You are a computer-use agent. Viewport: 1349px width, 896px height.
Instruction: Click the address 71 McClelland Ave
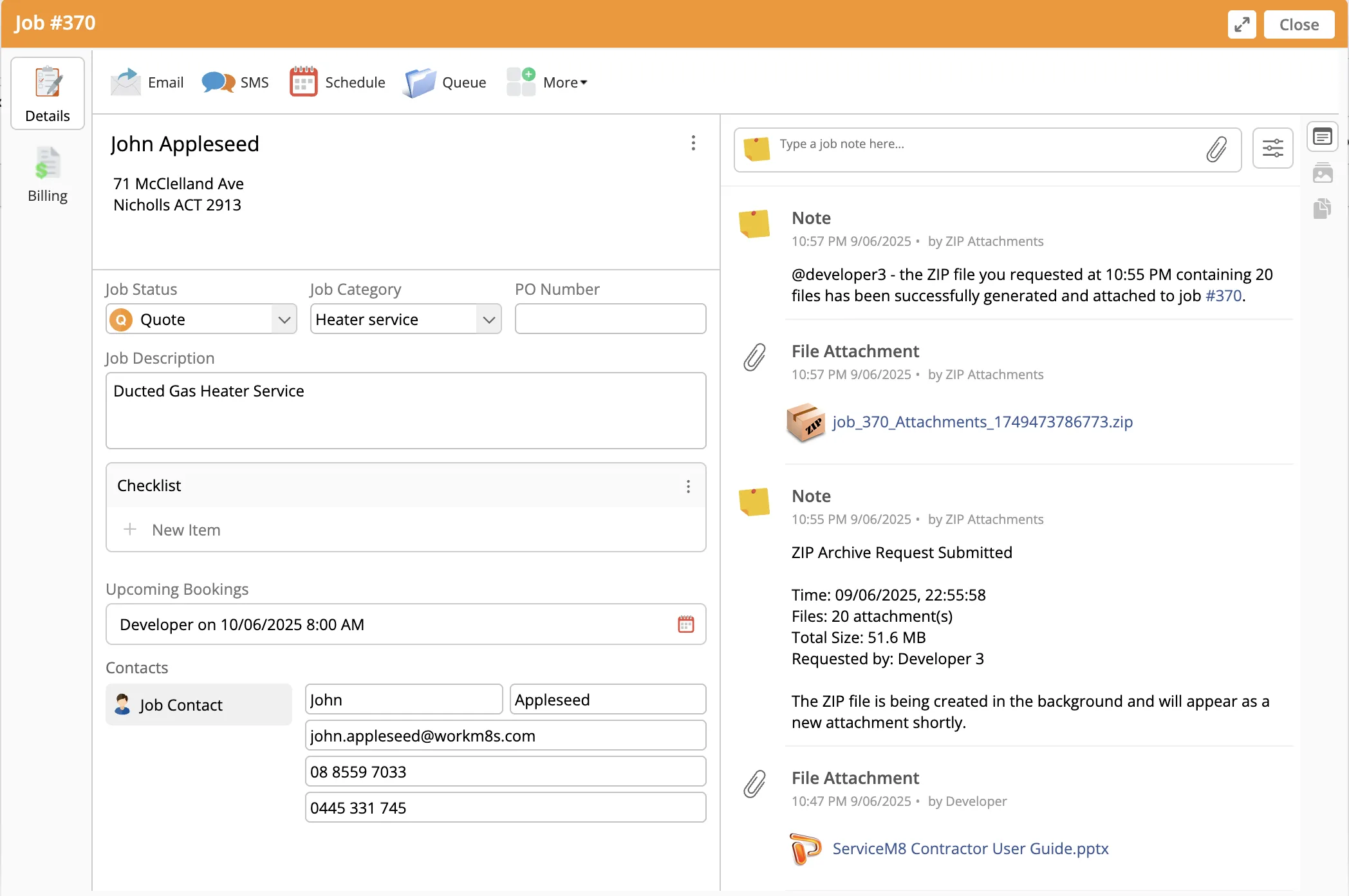click(x=178, y=184)
